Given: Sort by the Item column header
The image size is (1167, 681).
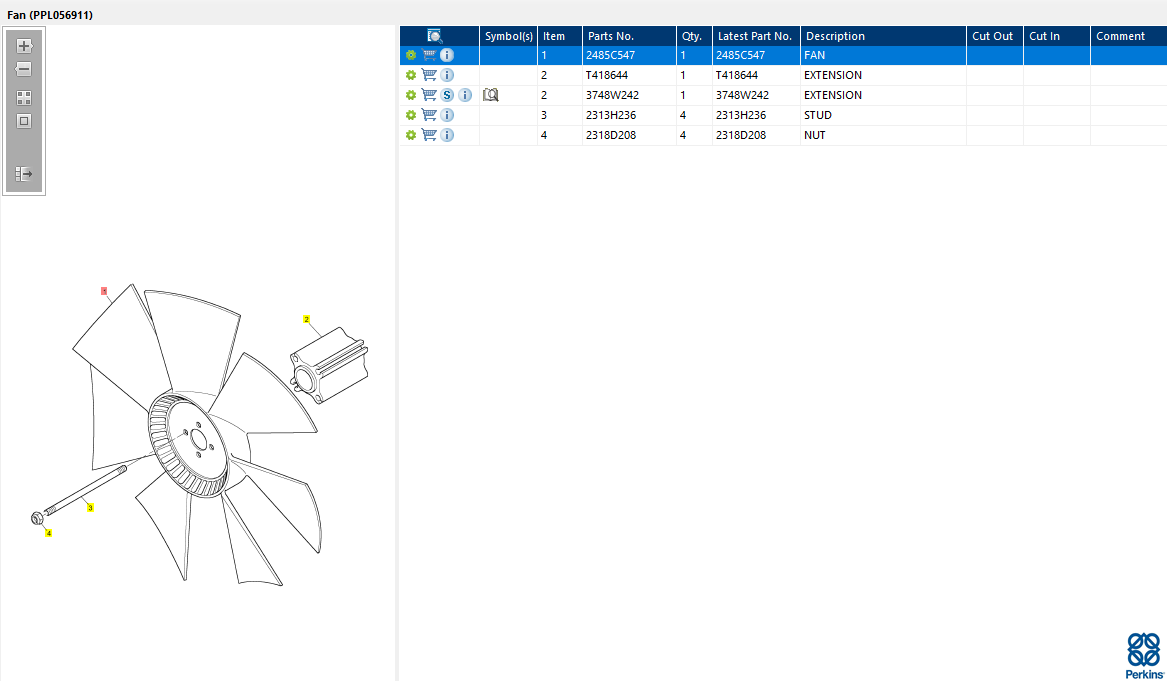Looking at the screenshot, I should tap(559, 36).
